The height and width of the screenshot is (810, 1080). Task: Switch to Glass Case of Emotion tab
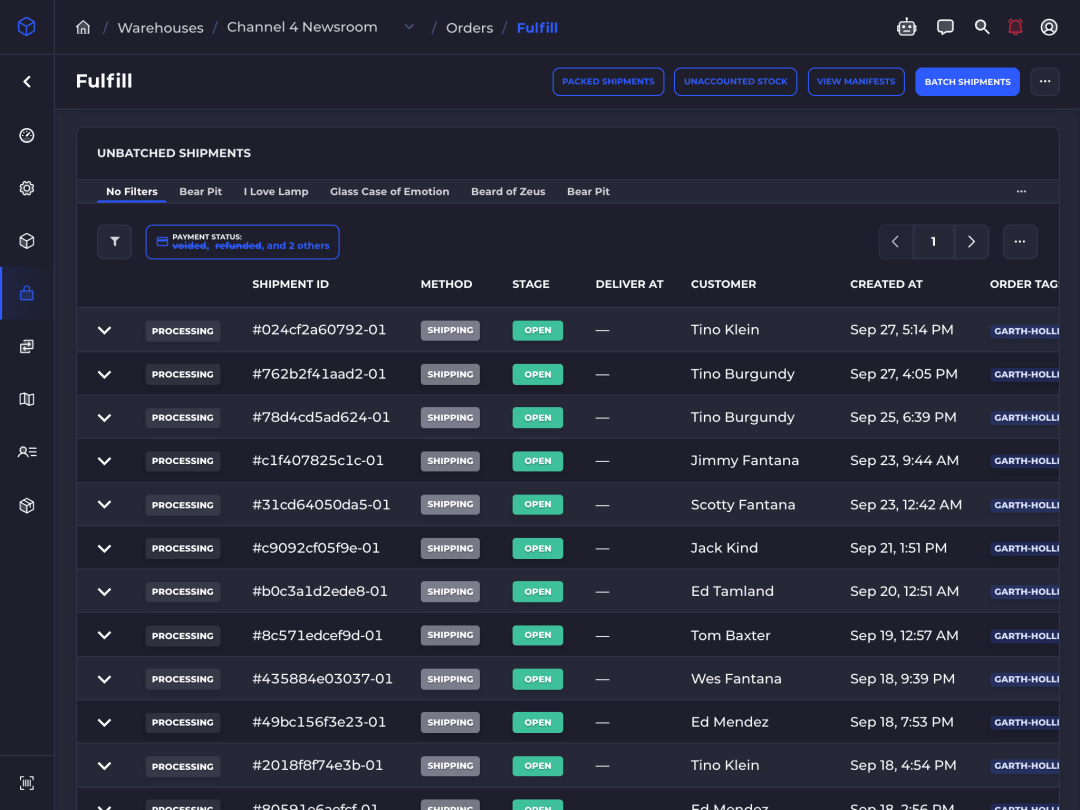click(x=389, y=191)
